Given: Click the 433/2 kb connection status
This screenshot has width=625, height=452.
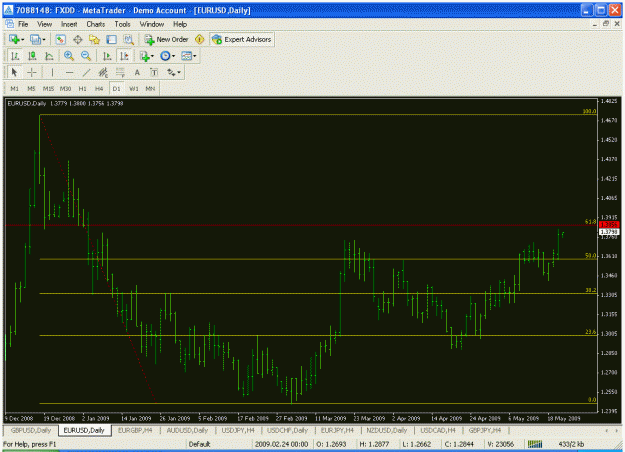Looking at the screenshot, I should coord(571,444).
